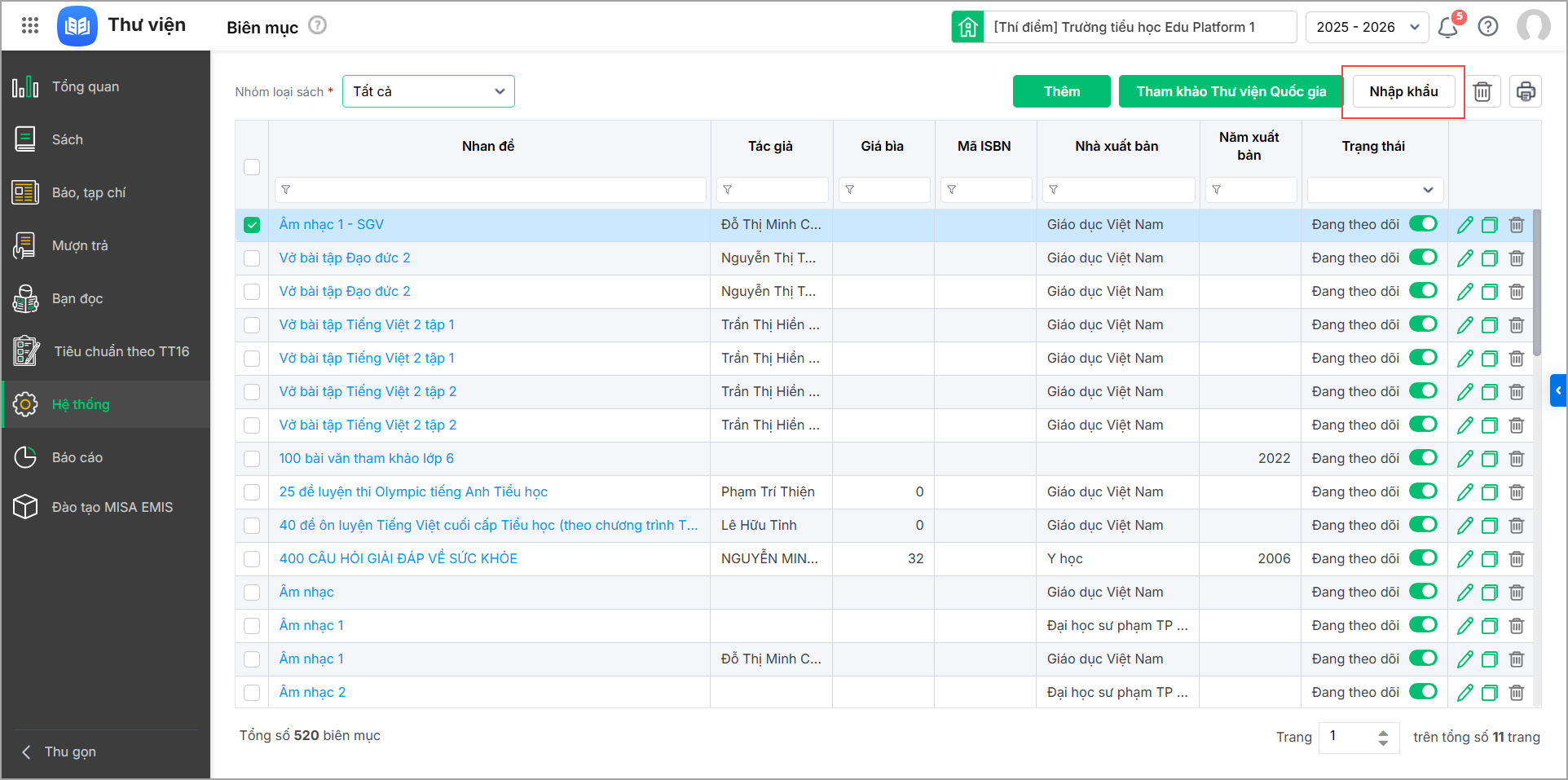Tick the select-all header checkbox

[252, 167]
